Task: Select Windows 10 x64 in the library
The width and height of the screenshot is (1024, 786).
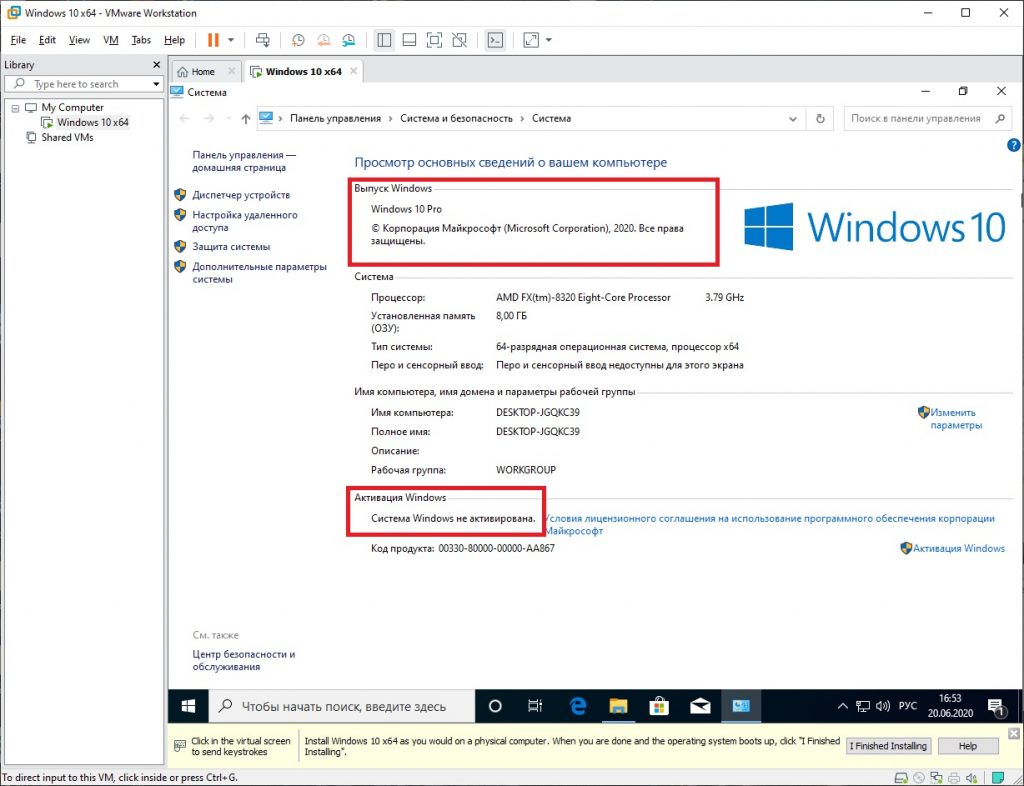Action: click(x=93, y=122)
